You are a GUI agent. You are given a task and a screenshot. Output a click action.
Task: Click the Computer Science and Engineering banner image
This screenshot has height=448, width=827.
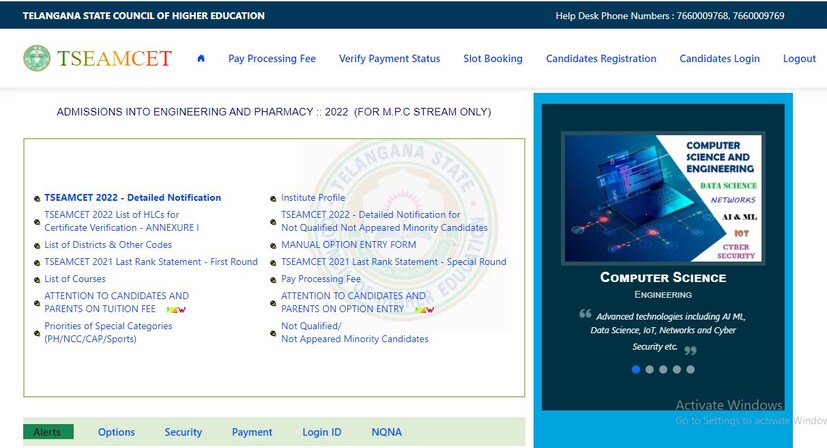(663, 198)
